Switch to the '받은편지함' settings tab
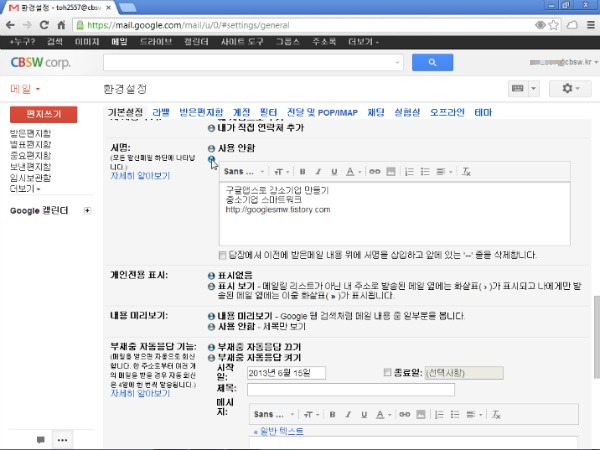Screen dimensions: 600x450 point(201,112)
